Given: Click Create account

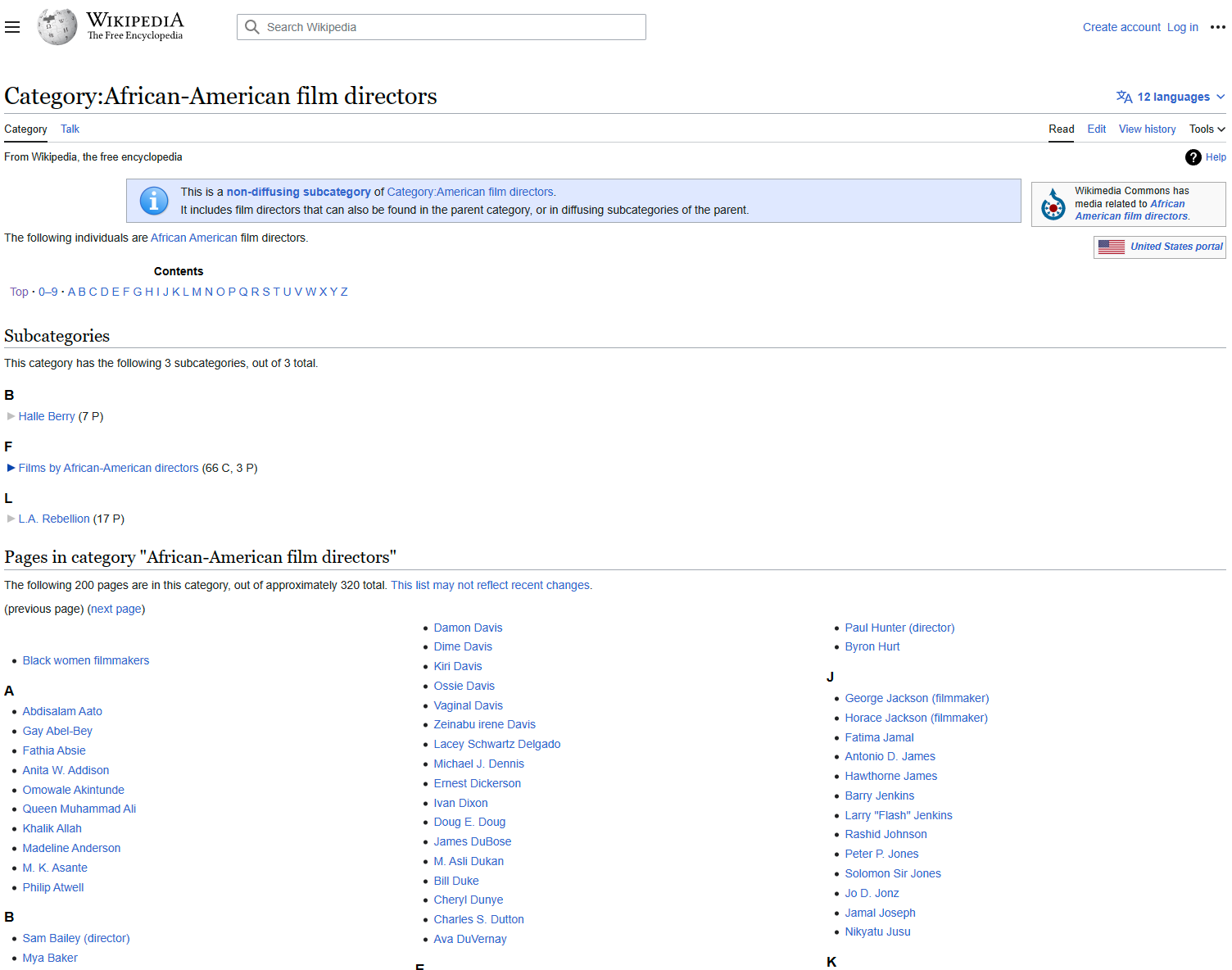Looking at the screenshot, I should pos(1121,26).
